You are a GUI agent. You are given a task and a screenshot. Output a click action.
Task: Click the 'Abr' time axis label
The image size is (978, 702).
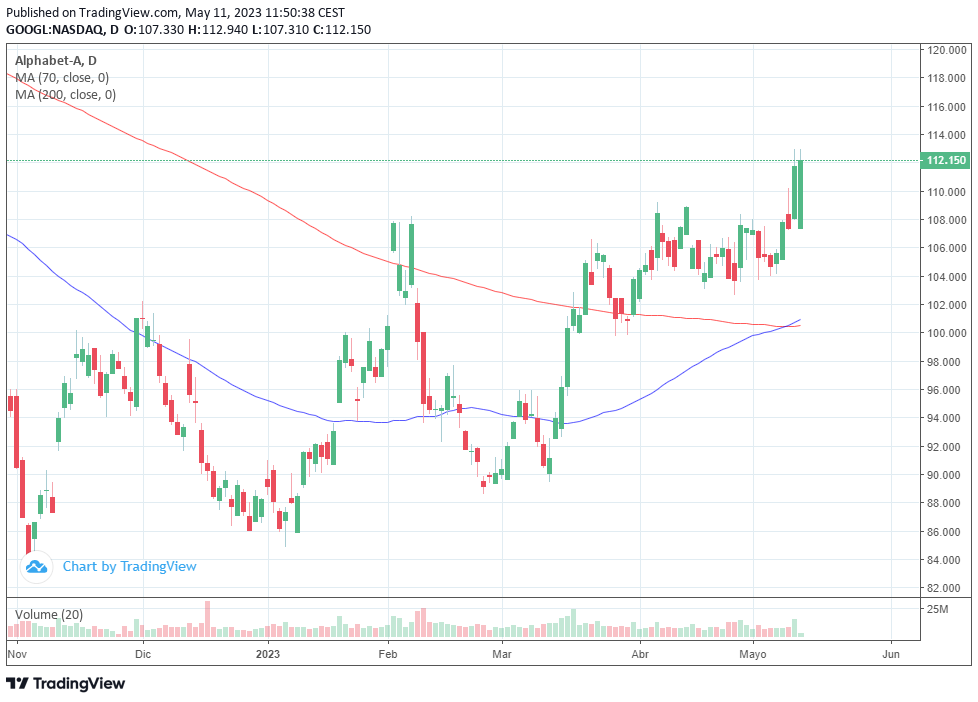(641, 654)
